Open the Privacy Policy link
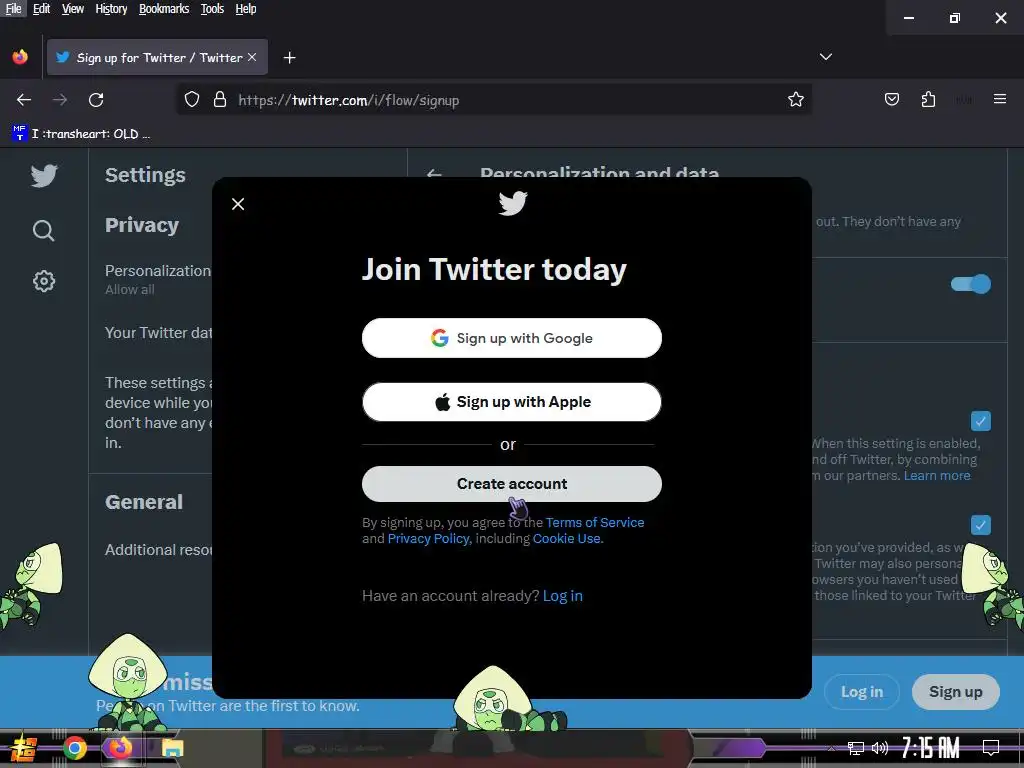 pos(428,539)
